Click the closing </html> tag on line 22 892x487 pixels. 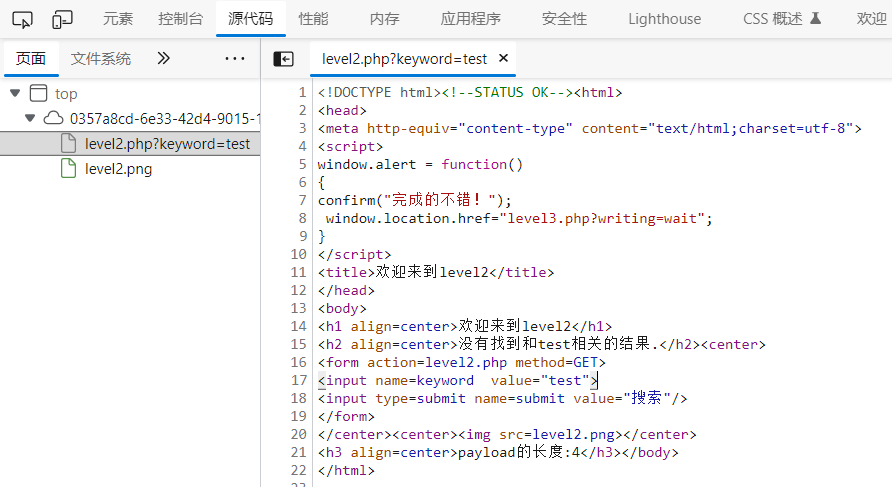(x=346, y=471)
